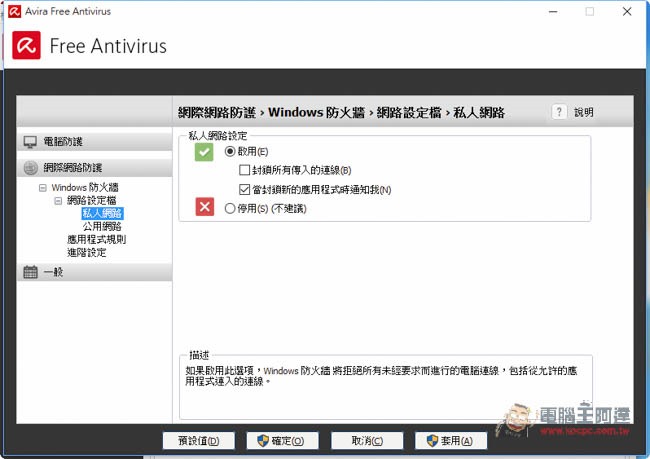Viewport: 650px width, 459px height.
Task: Select 應用程式規則 in the tree
Action: click(96, 239)
